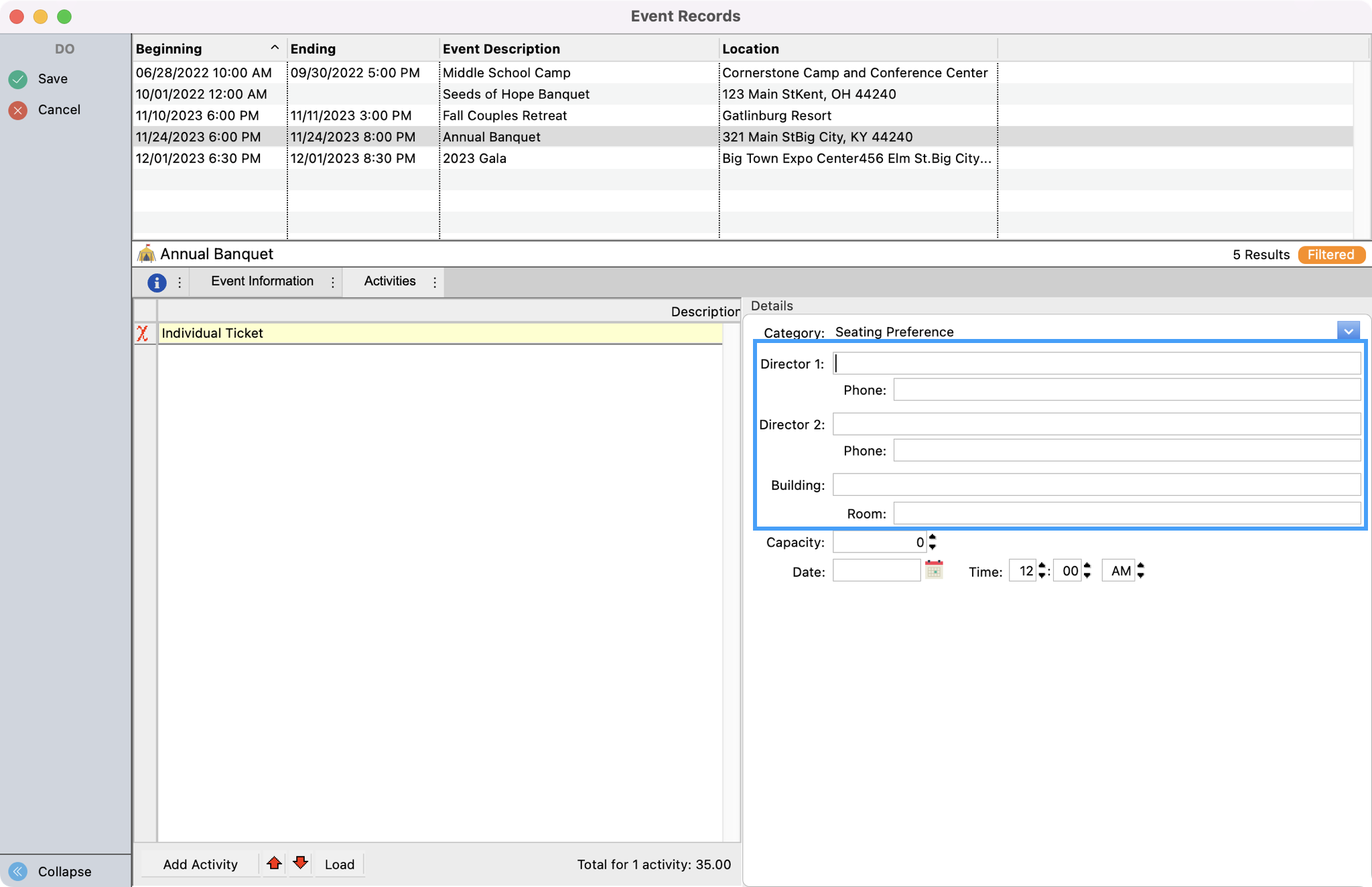Click into the Building input field
Screen dimensions: 1372x887
(x=1096, y=485)
